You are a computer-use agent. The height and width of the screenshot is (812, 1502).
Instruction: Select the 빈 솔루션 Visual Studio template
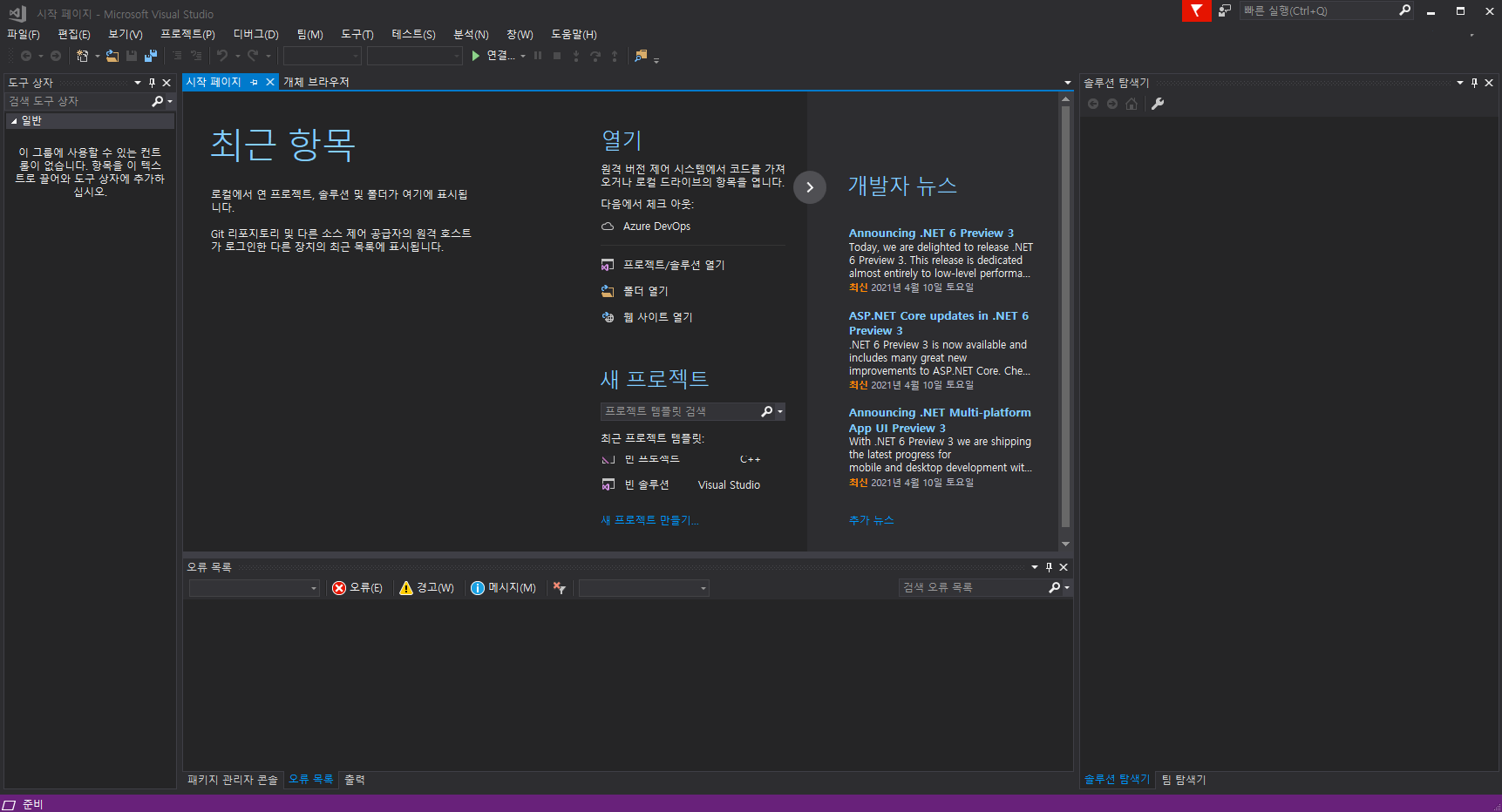681,485
